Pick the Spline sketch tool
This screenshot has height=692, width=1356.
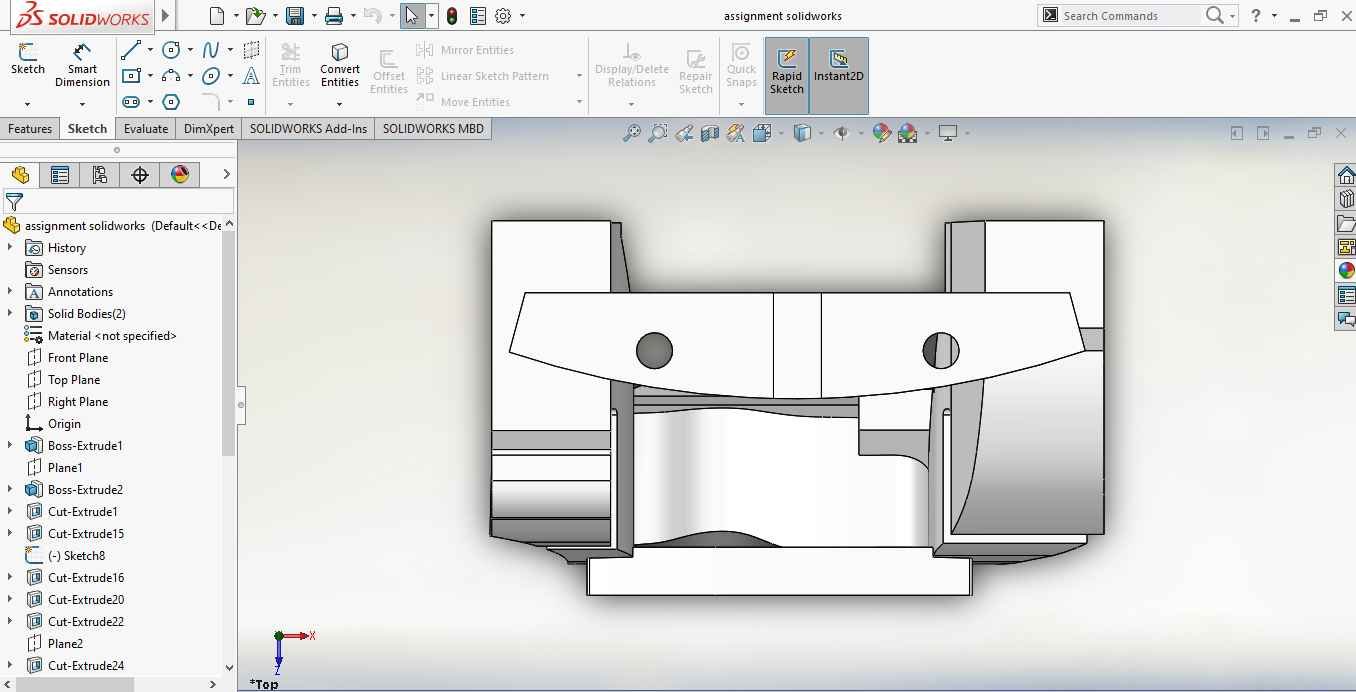pos(211,50)
